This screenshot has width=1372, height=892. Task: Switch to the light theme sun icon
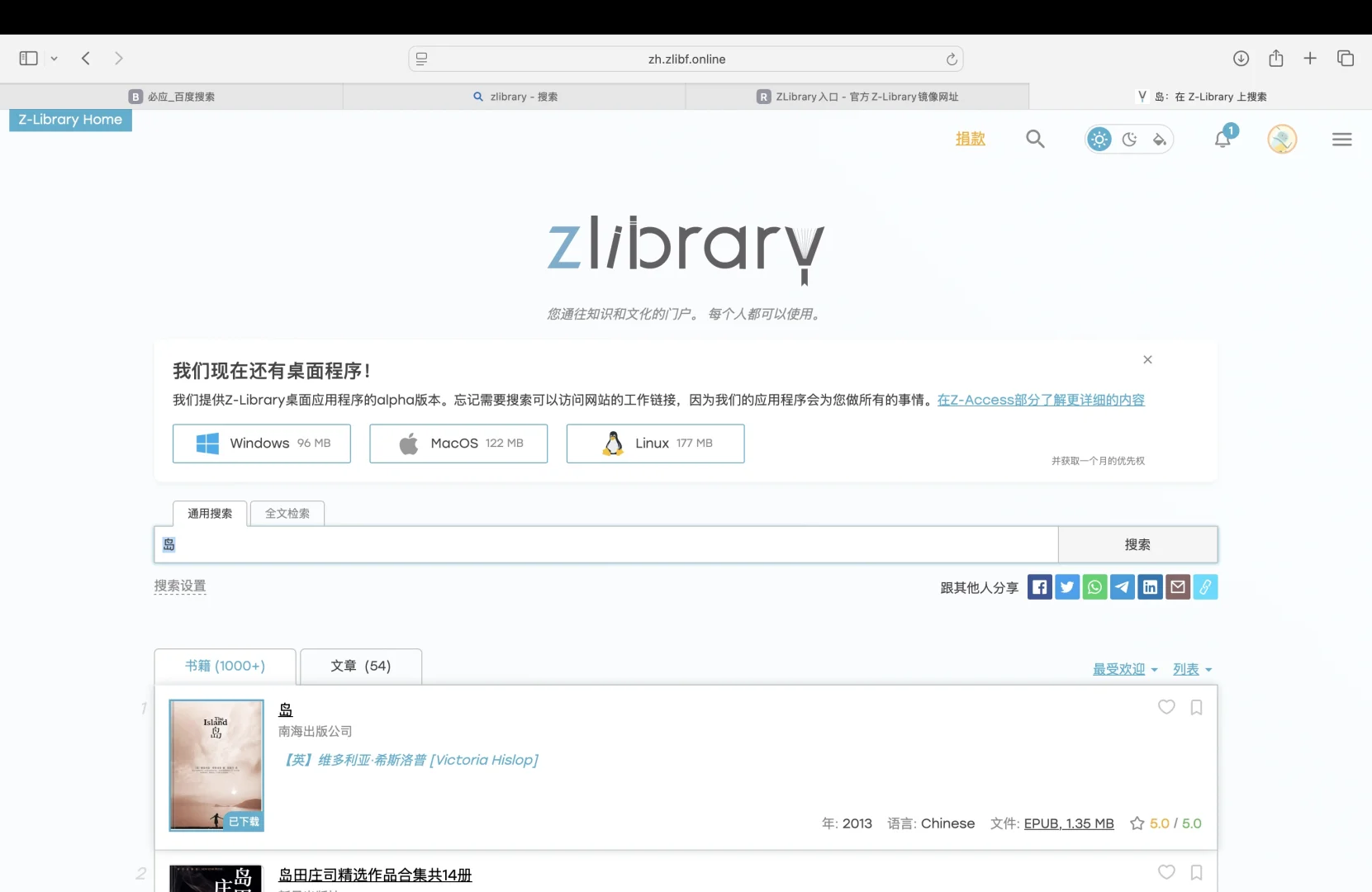(1099, 139)
